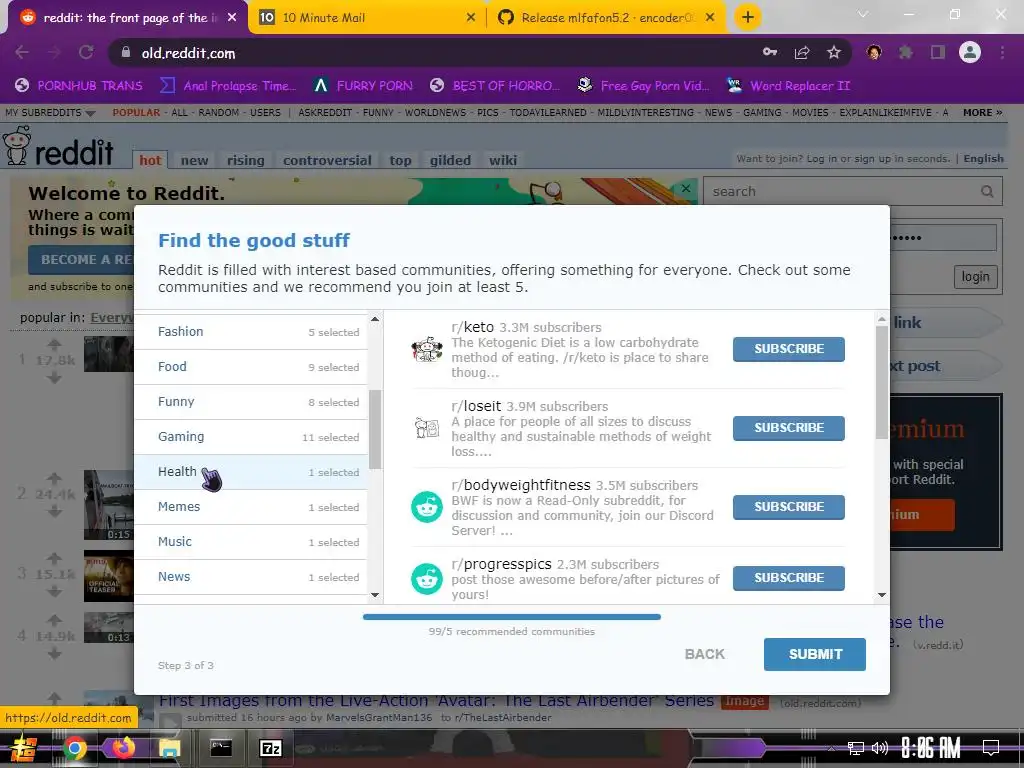Image resolution: width=1024 pixels, height=768 pixels.
Task: Click category list scroll-up arrow
Action: (x=375, y=319)
